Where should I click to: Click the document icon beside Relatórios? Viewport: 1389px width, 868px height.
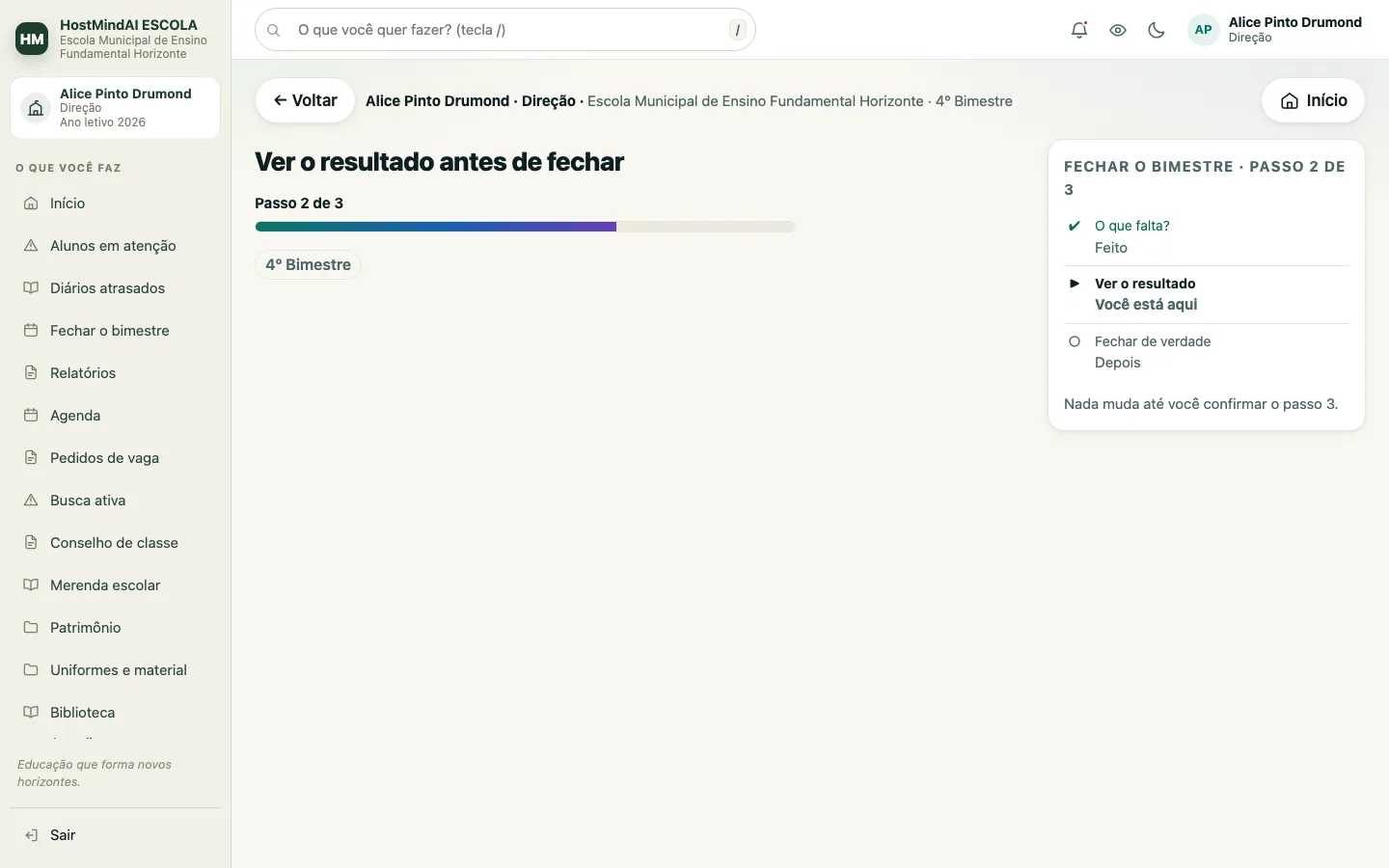point(31,373)
